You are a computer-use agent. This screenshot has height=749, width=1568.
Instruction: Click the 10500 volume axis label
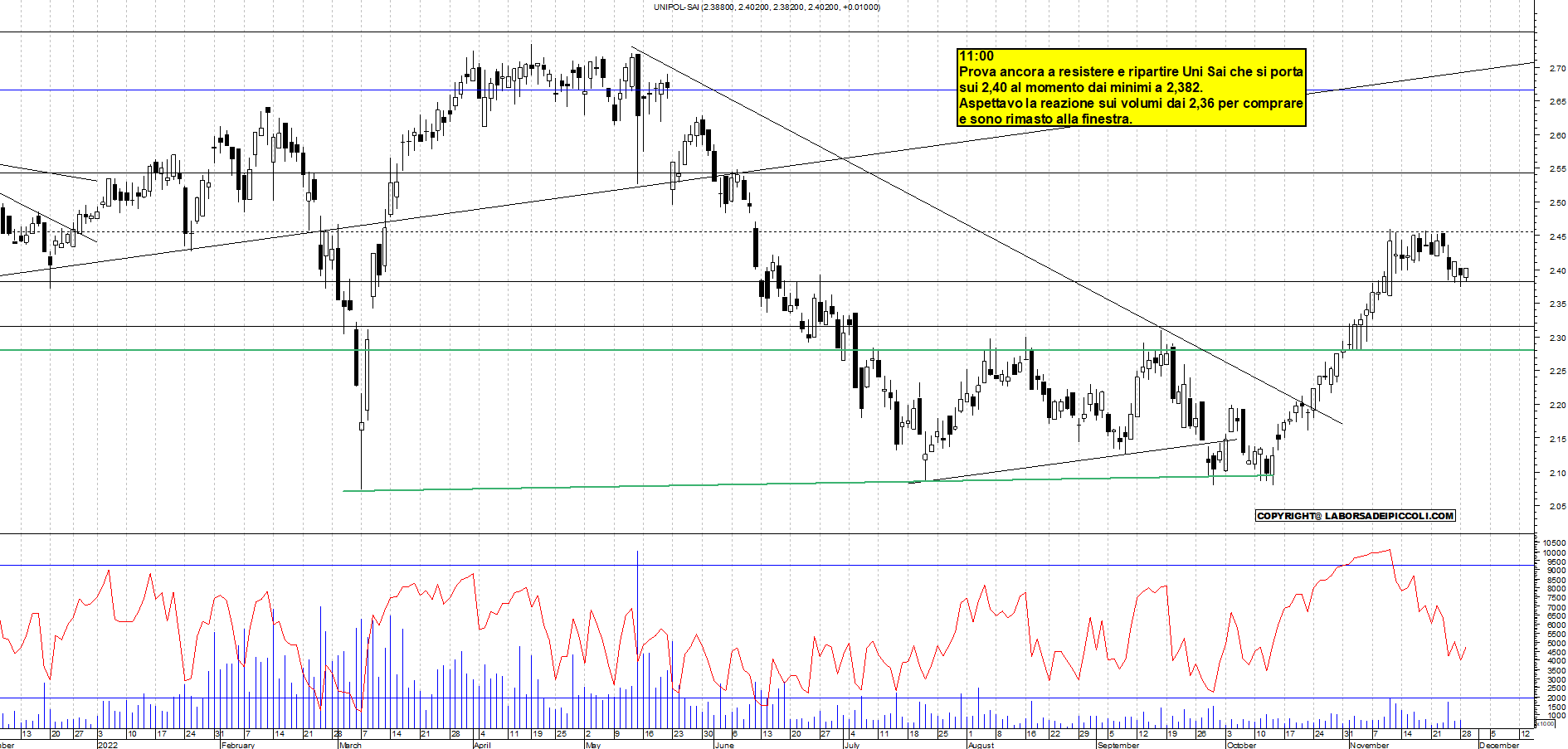[x=1554, y=543]
